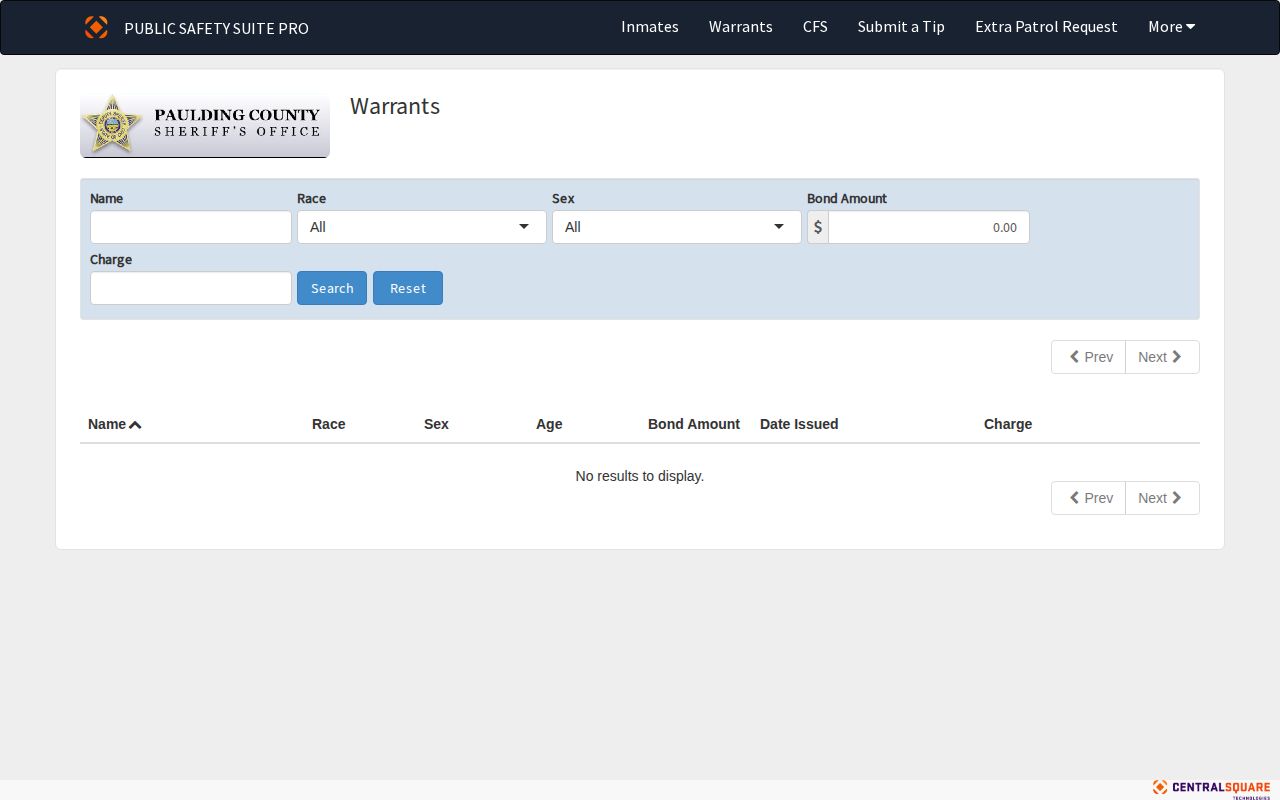
Task: Click the Public Safety Suite Pro logo icon
Action: point(96,27)
